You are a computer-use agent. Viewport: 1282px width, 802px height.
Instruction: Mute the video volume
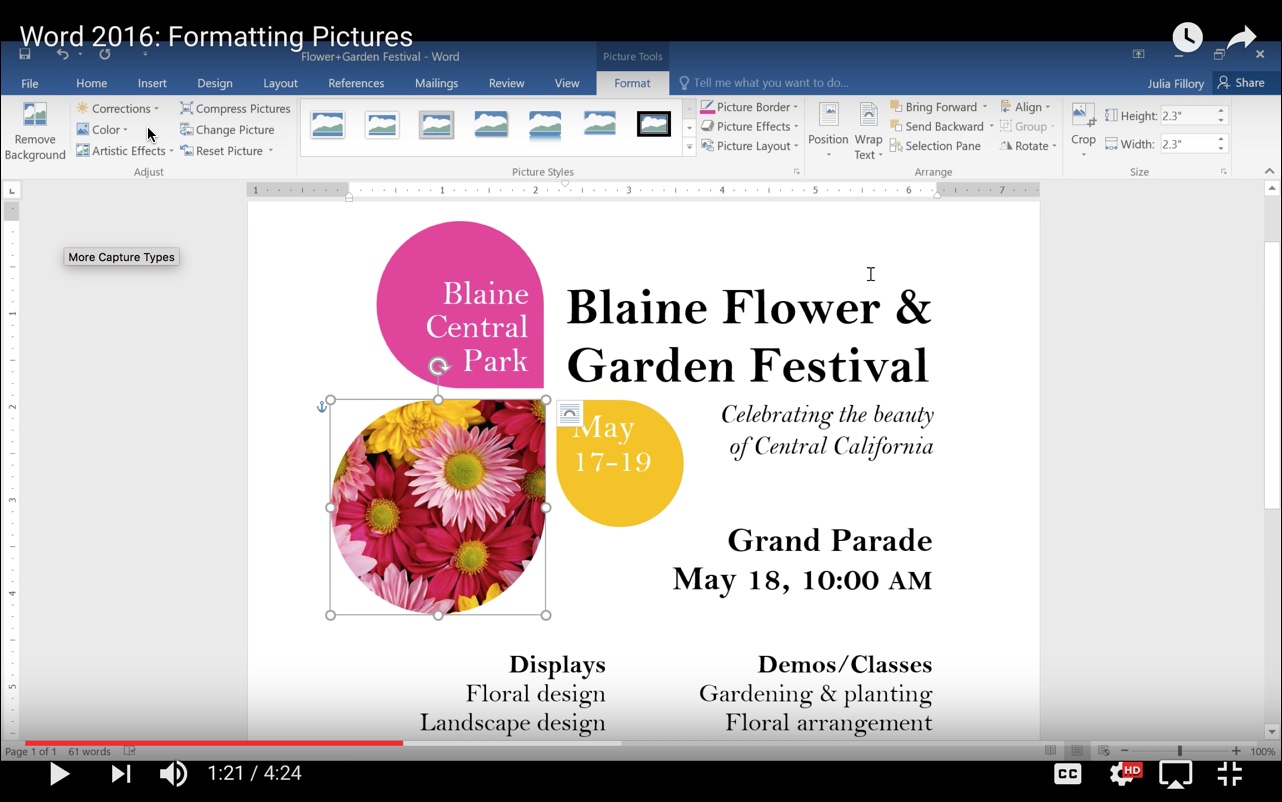(x=173, y=774)
